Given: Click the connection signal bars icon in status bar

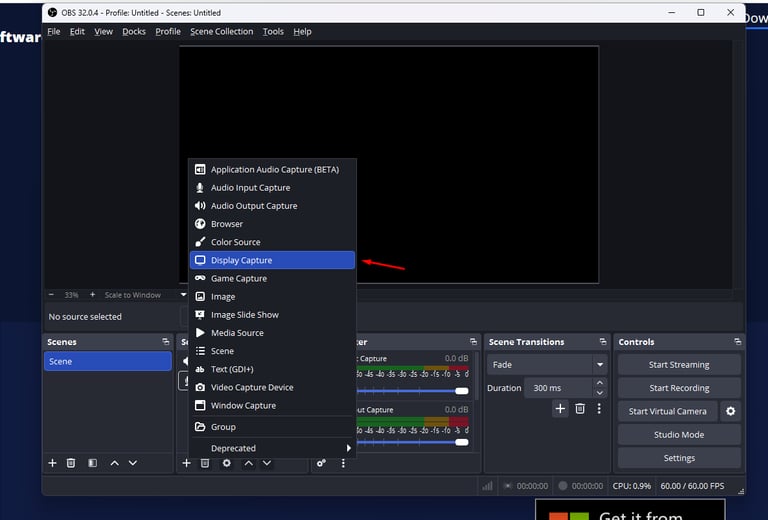Looking at the screenshot, I should 487,486.
